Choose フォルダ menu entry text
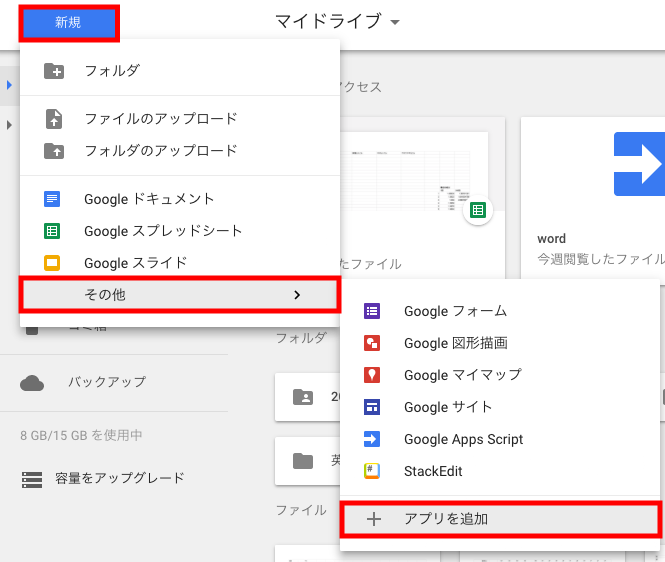 [112, 71]
